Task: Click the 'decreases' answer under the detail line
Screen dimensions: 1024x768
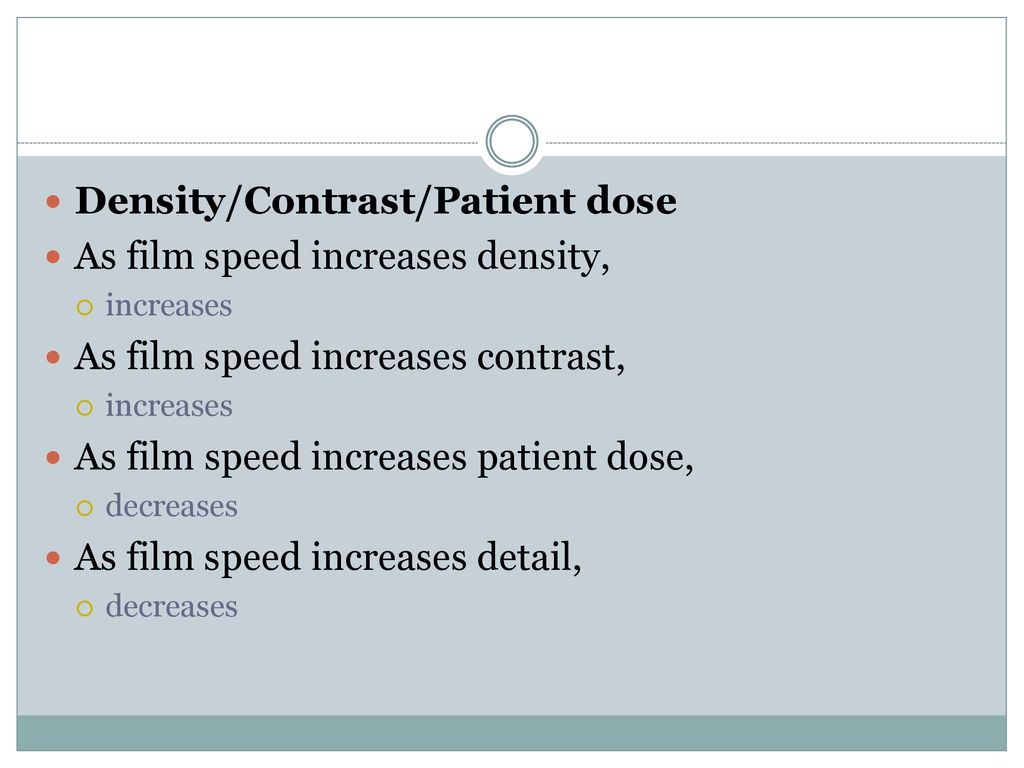Action: [171, 607]
